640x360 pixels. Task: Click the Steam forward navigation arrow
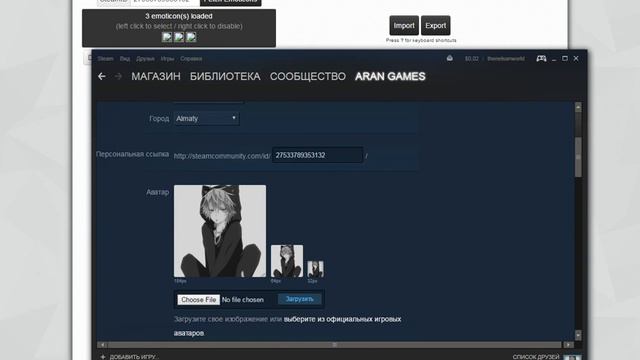(x=118, y=76)
